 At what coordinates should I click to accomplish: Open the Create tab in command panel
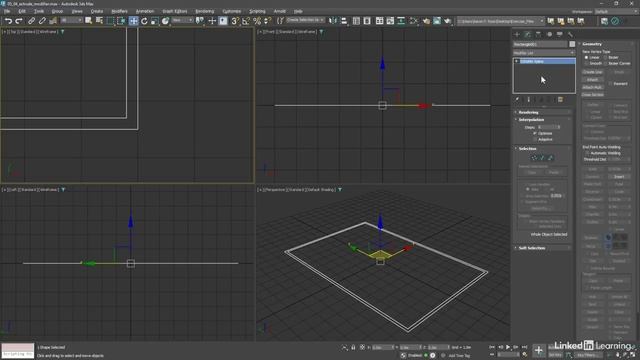click(x=517, y=34)
